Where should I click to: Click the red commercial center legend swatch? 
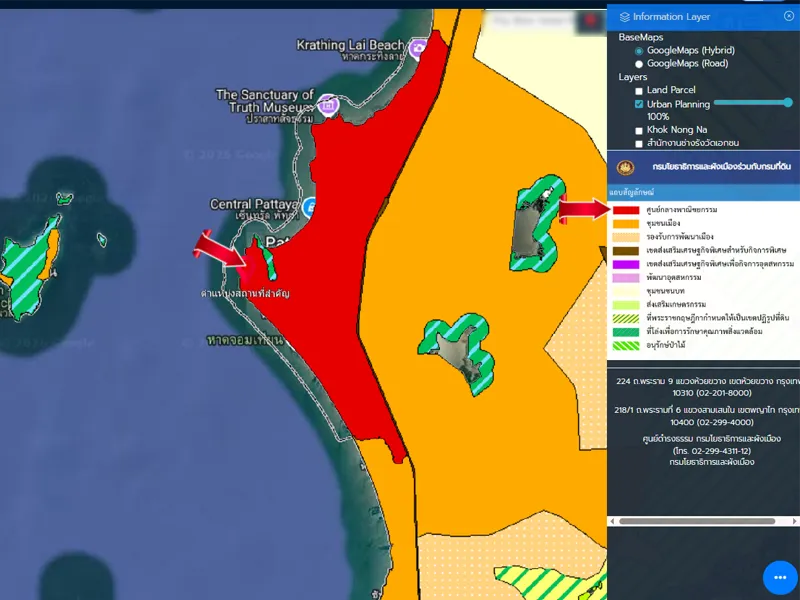[626, 210]
